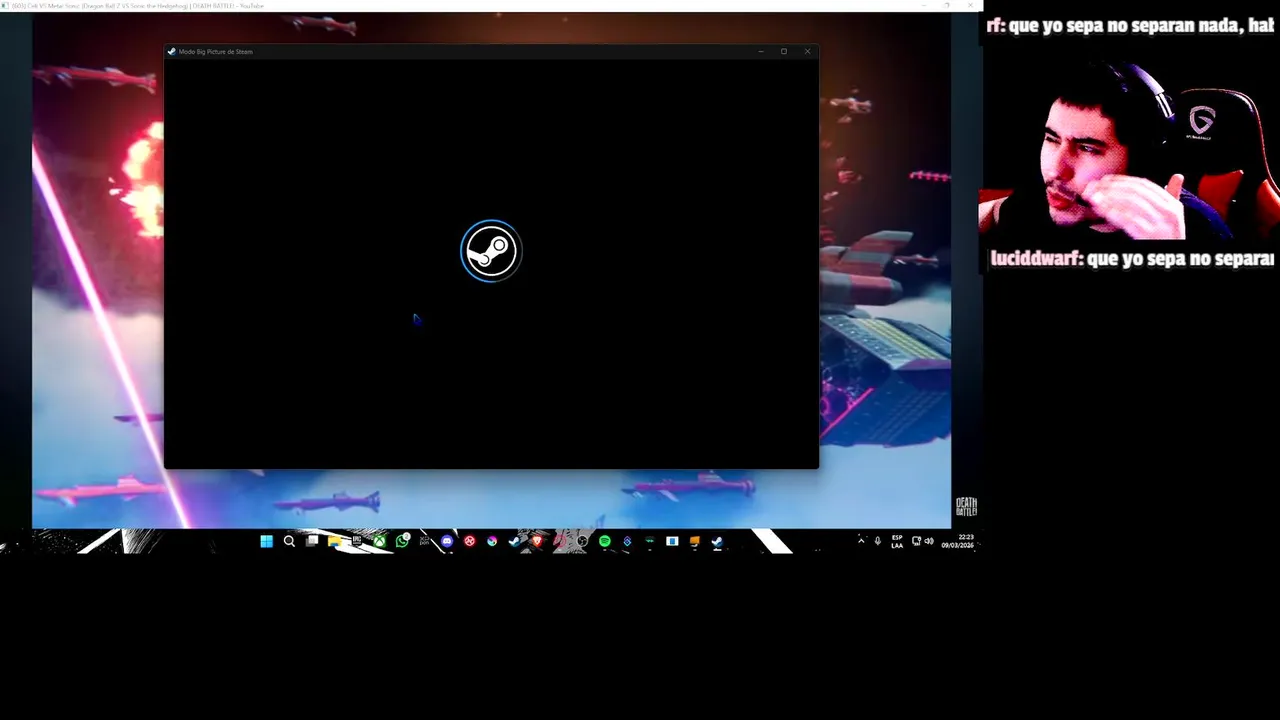Click the orange app icon in taskbar
Screen dimensions: 1280x720
pos(695,541)
